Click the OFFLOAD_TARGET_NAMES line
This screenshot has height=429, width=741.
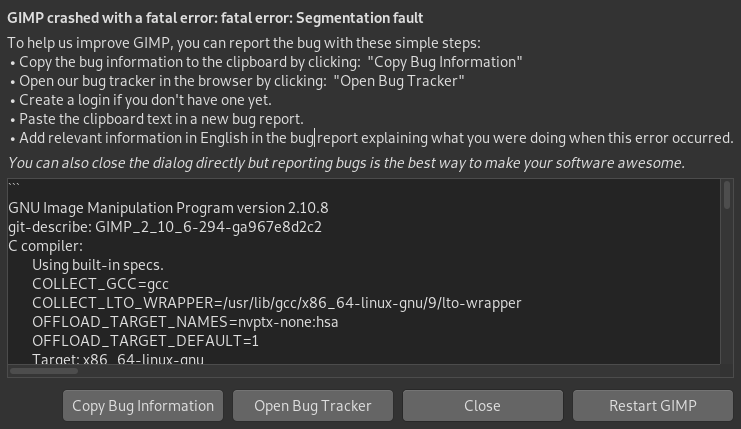(186, 322)
